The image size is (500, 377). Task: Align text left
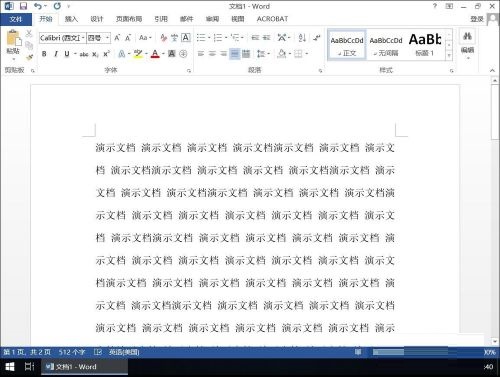tap(201, 54)
